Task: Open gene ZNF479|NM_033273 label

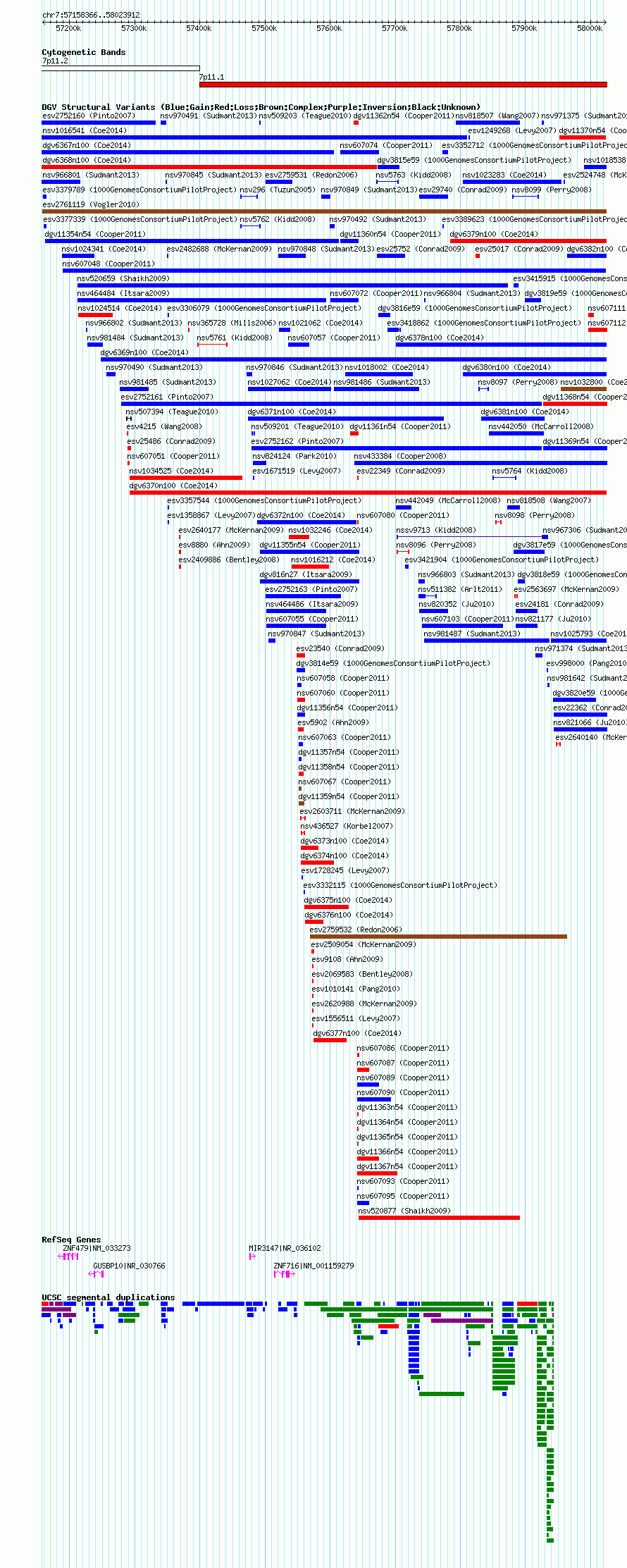Action: tap(97, 1248)
